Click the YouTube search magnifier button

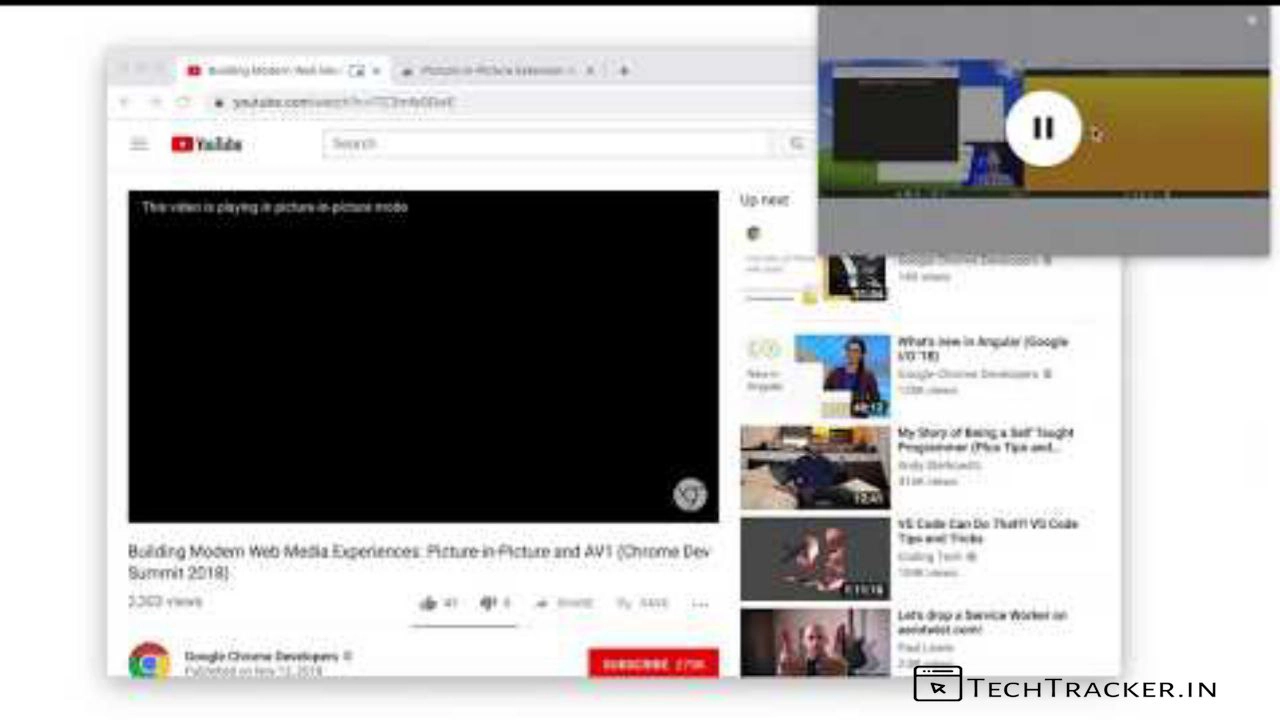(x=796, y=144)
